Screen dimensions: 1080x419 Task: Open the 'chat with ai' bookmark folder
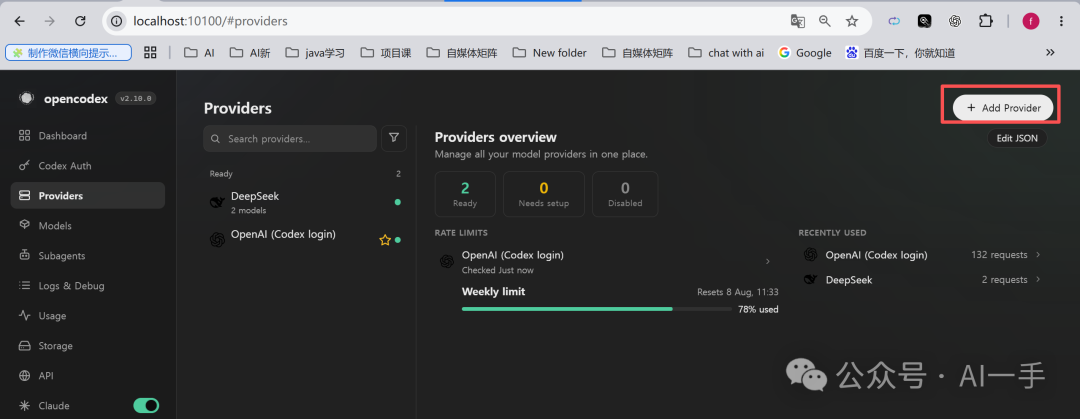726,52
